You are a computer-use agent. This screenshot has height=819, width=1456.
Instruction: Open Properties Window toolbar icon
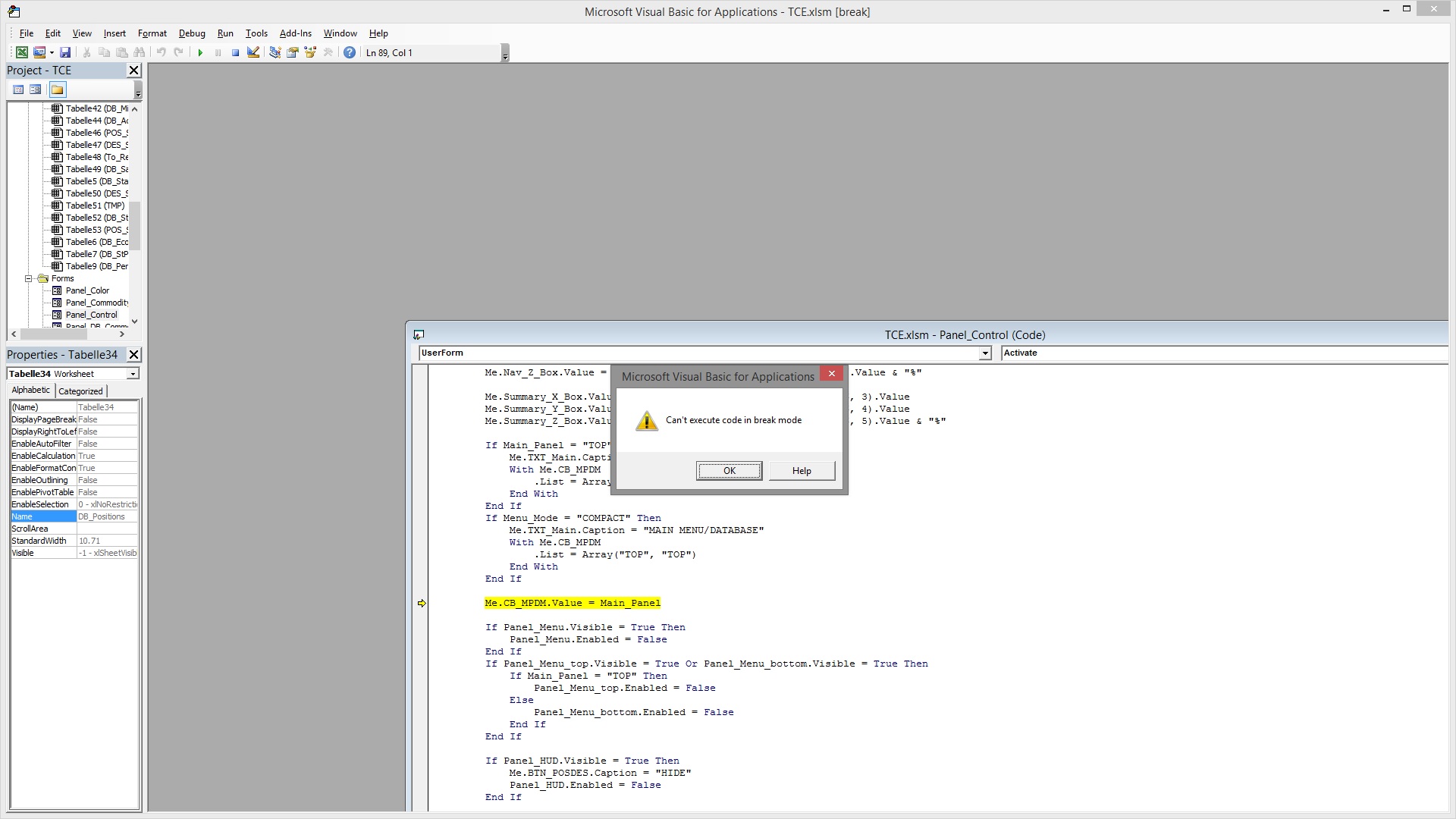click(x=293, y=52)
